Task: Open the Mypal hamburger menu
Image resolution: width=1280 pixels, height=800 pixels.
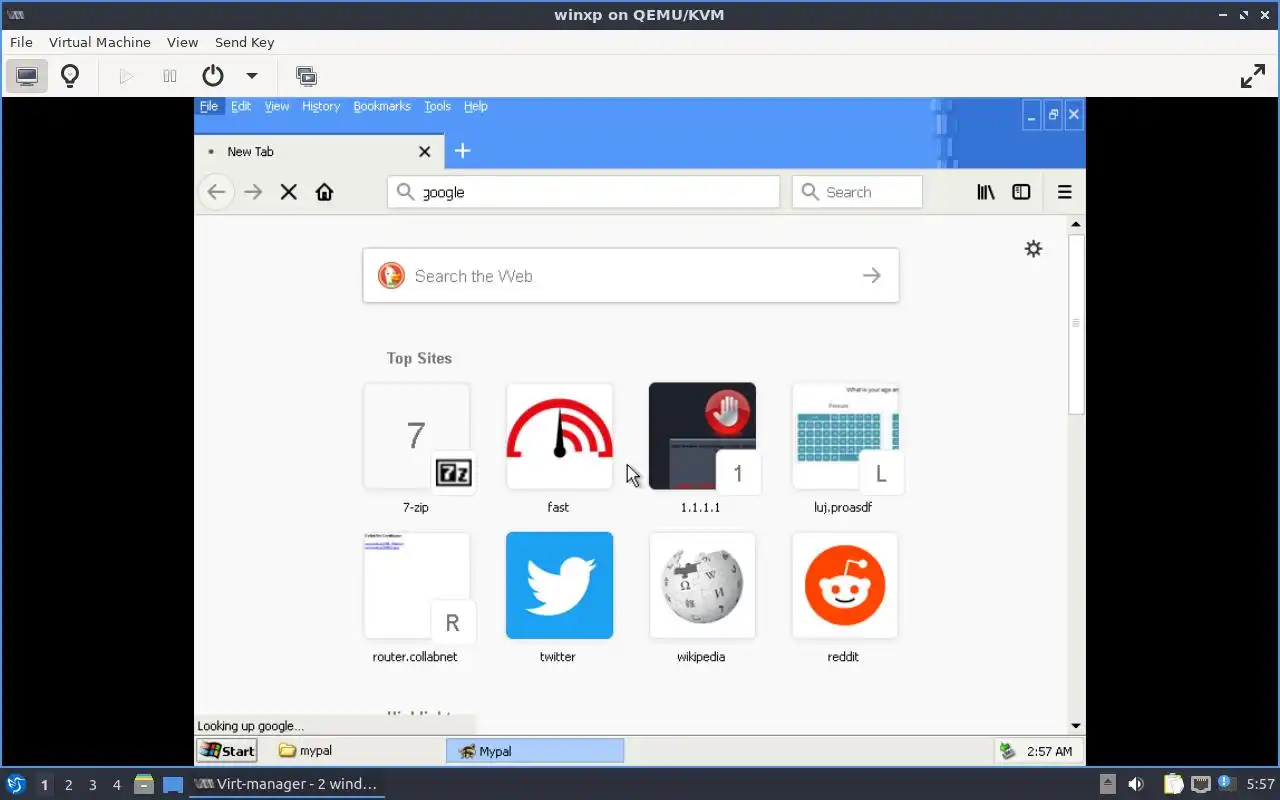Action: click(x=1065, y=192)
